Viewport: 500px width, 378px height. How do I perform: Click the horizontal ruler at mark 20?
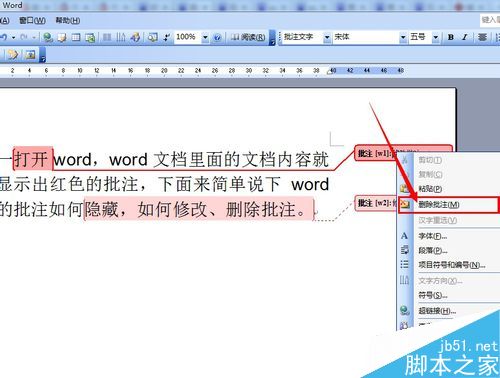tap(164, 70)
